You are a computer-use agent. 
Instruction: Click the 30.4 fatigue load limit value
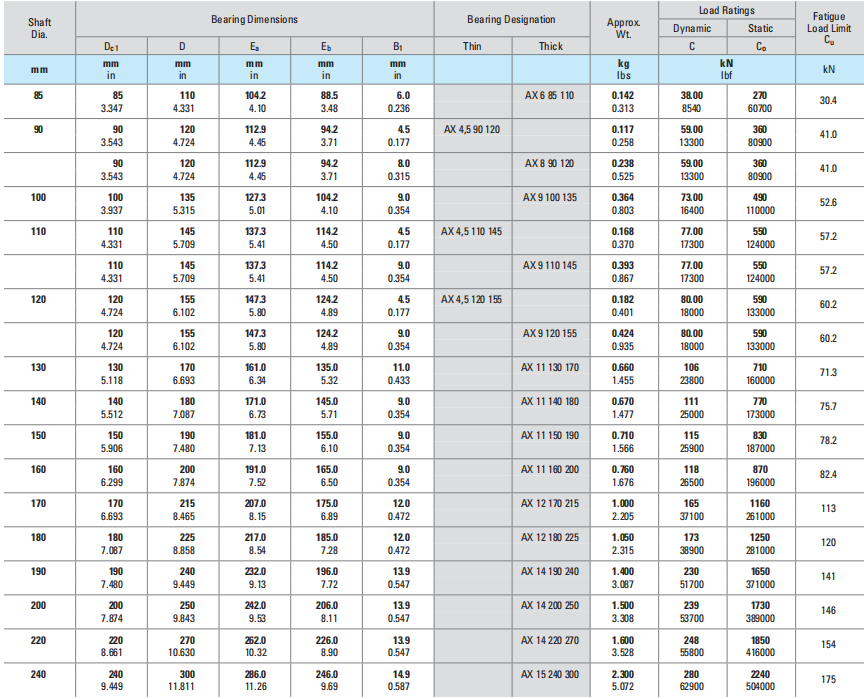tap(828, 101)
